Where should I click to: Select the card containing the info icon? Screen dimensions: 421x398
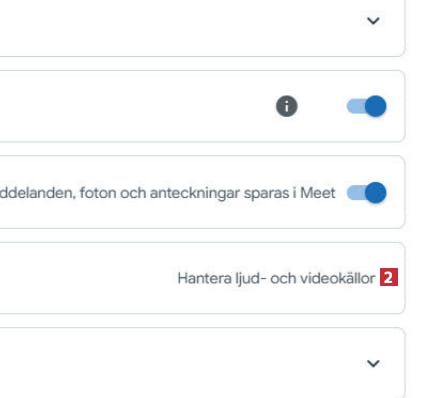pos(202,106)
